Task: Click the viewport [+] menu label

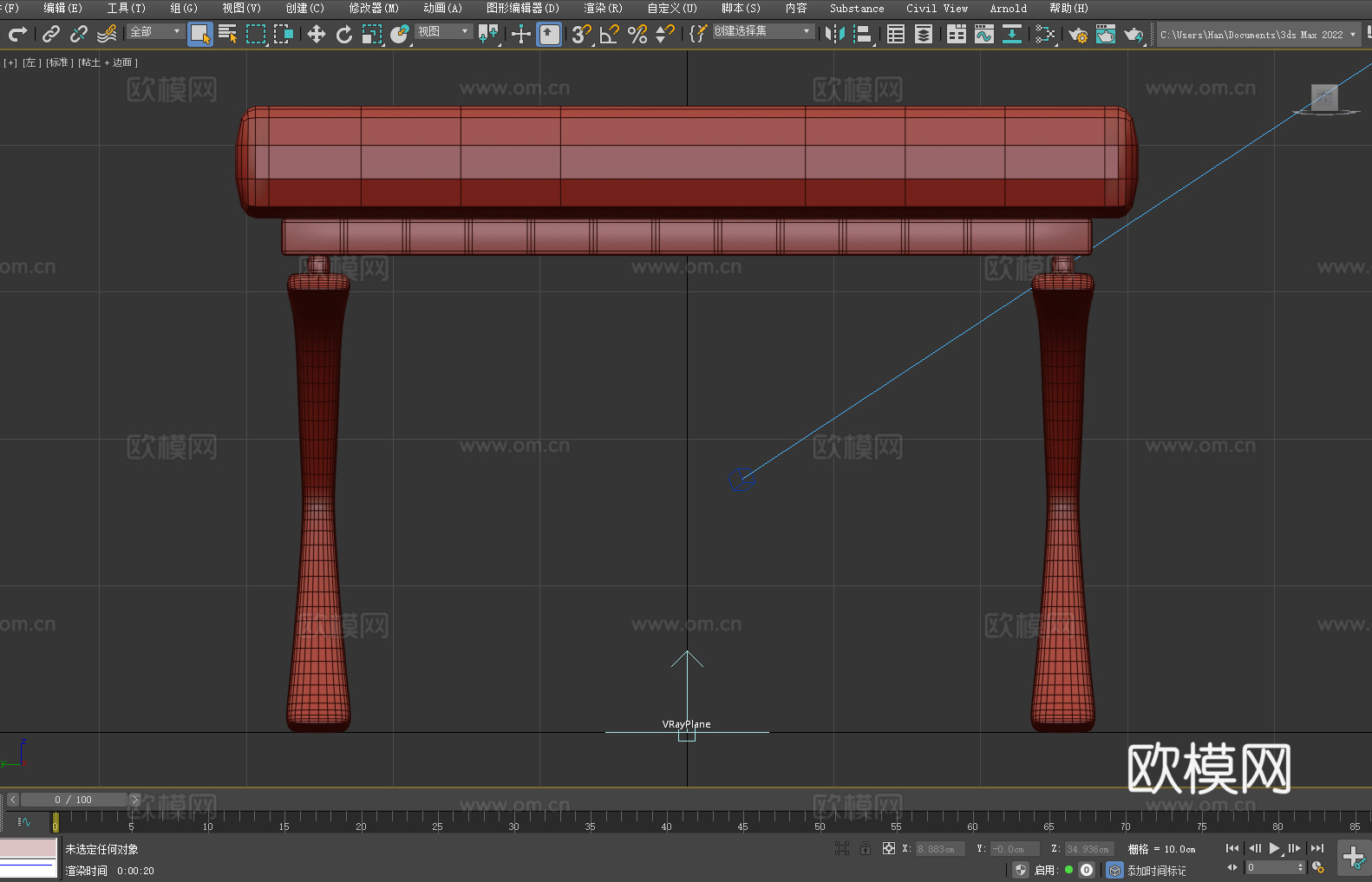Action: [10, 62]
